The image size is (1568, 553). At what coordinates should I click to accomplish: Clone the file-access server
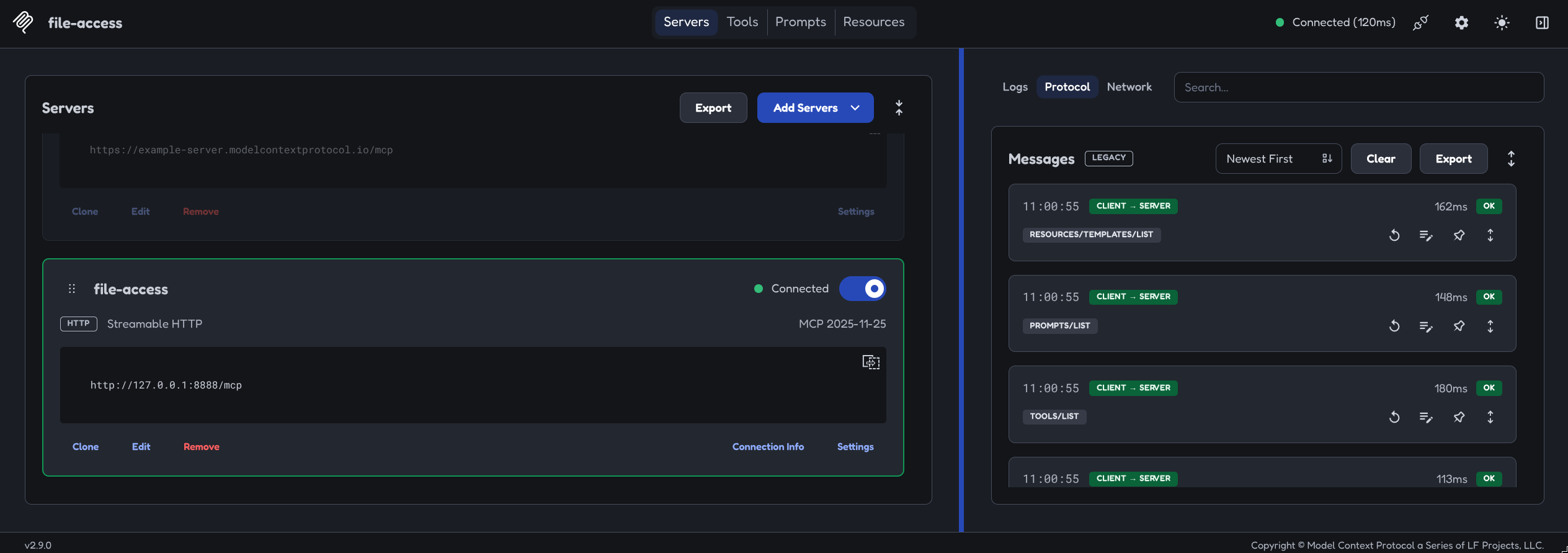pyautogui.click(x=86, y=447)
